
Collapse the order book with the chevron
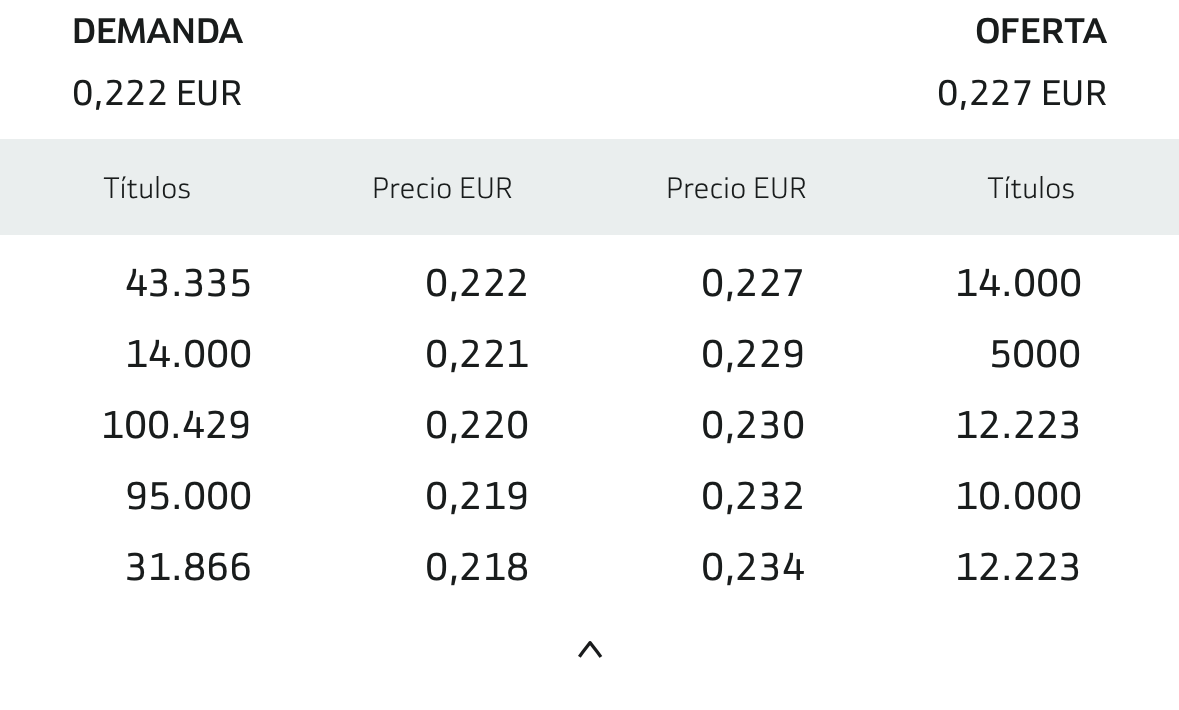pos(590,650)
